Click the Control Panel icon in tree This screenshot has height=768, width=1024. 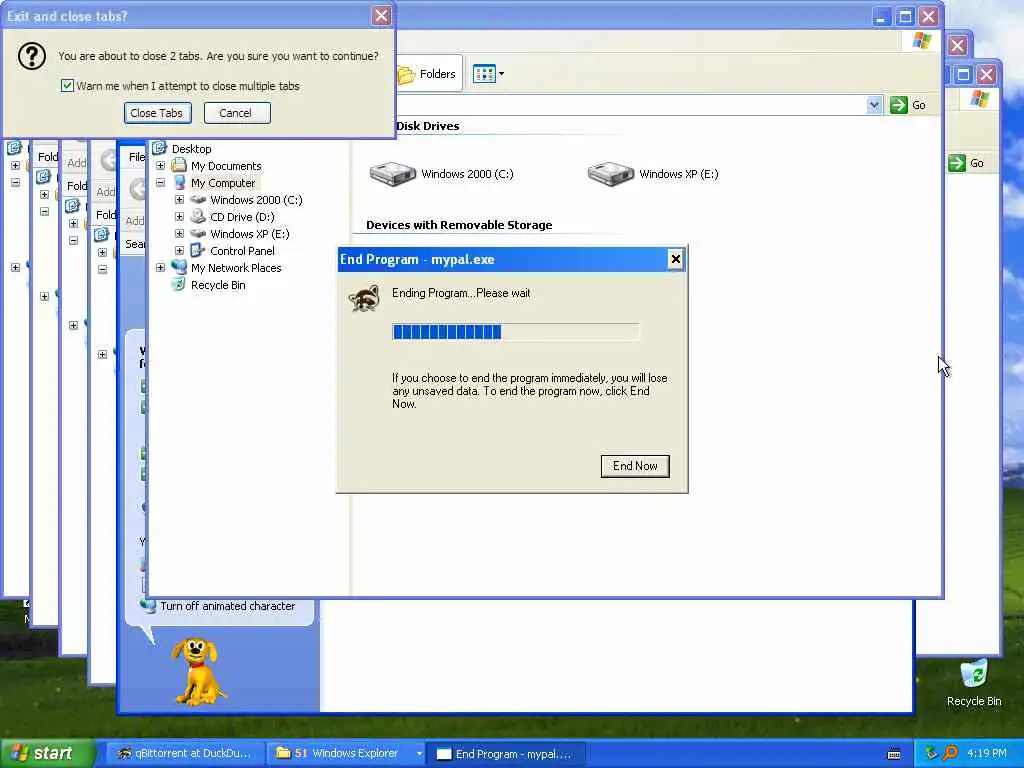pos(197,250)
